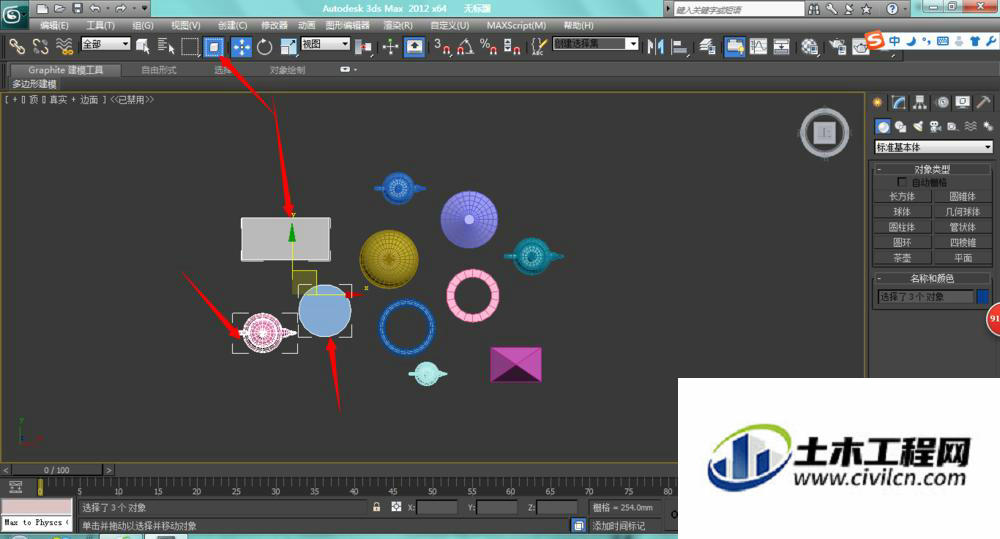Open the undo history dropdown arrow

click(x=107, y=8)
